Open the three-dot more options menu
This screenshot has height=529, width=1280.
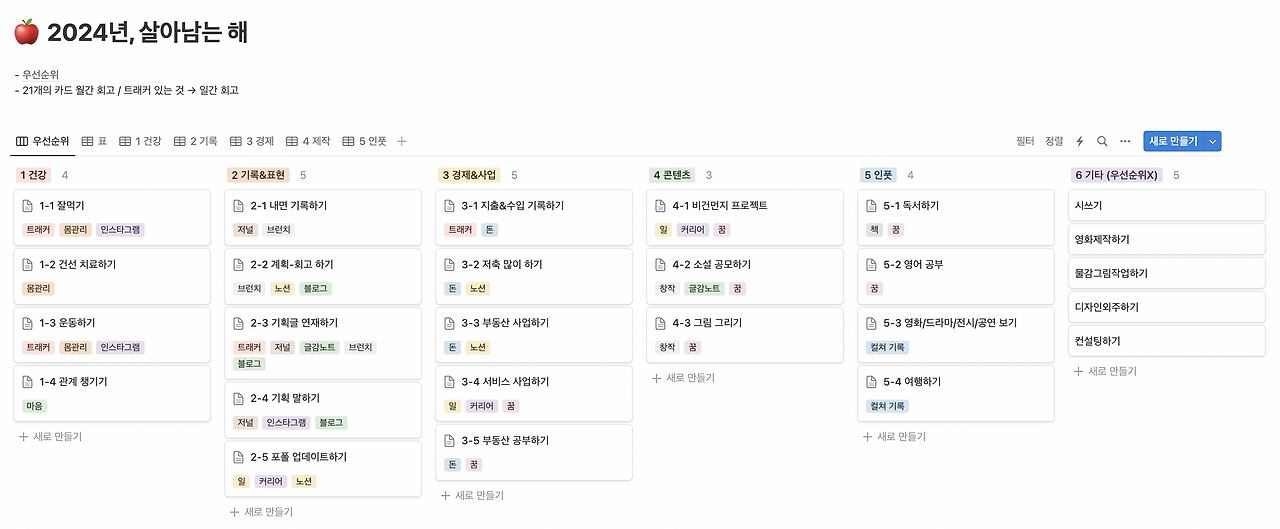coord(1125,142)
